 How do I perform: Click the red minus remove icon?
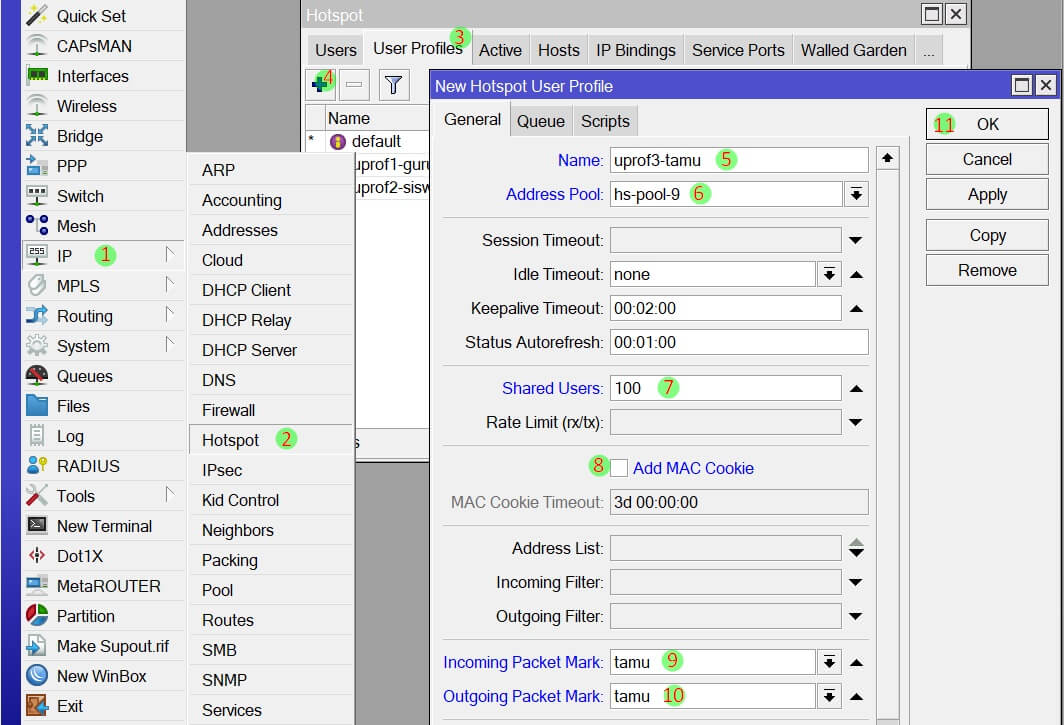point(353,85)
